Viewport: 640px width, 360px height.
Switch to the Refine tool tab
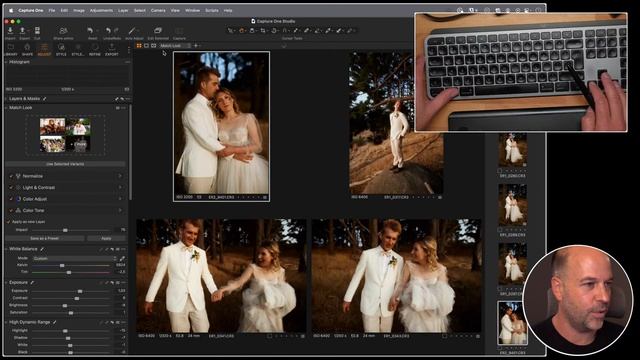click(95, 50)
